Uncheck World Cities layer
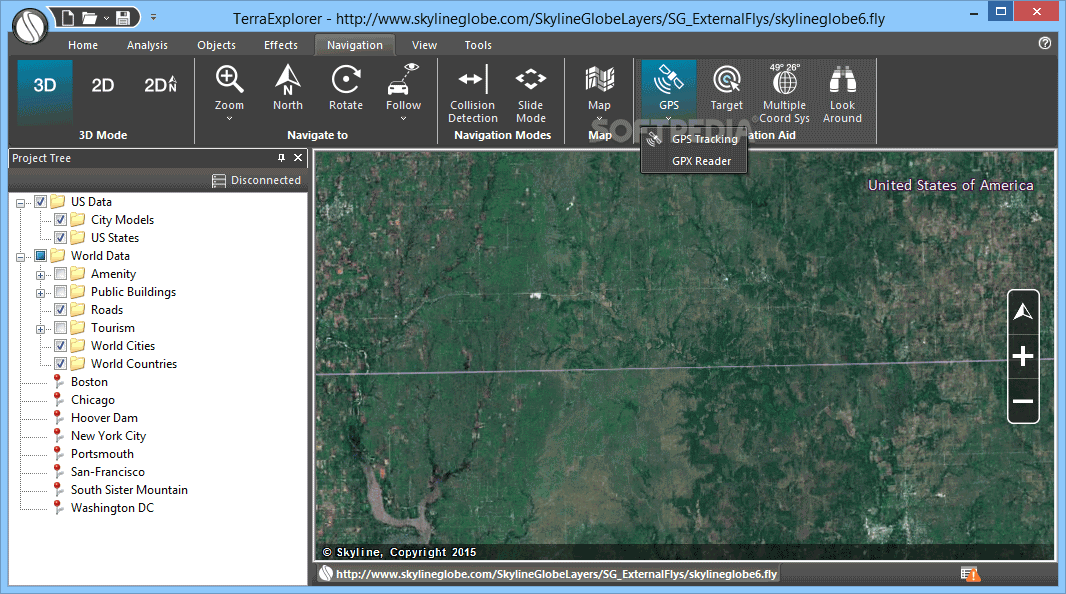 (x=61, y=346)
